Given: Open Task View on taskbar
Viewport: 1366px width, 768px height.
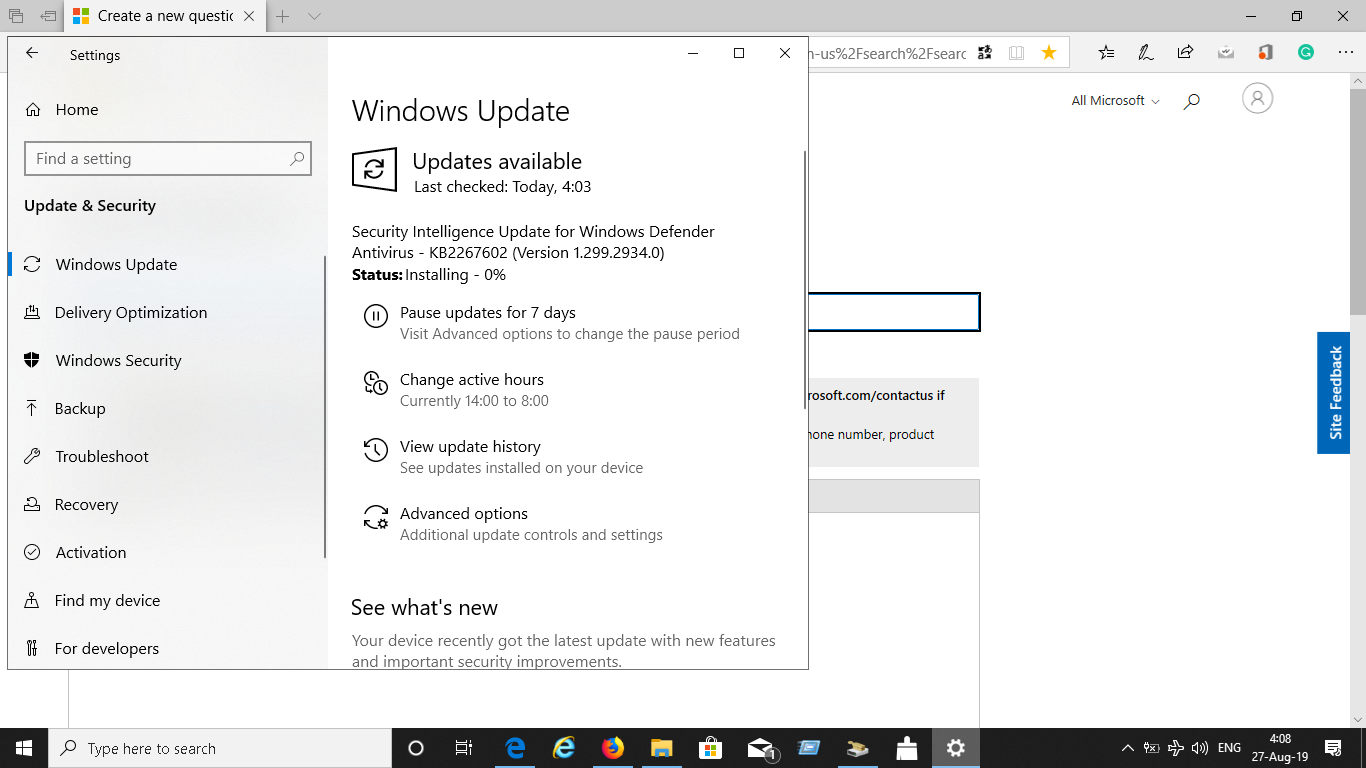Looking at the screenshot, I should [464, 748].
